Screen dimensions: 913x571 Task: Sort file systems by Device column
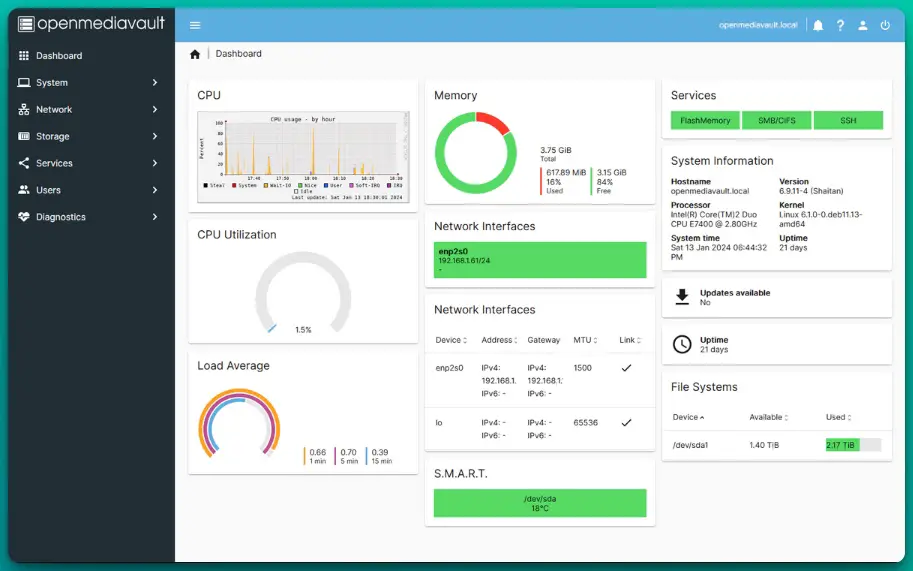[x=688, y=417]
